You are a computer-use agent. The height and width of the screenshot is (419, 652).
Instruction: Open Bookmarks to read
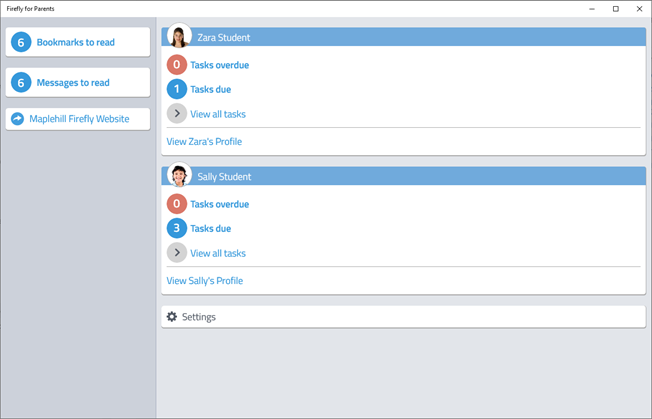pos(76,42)
